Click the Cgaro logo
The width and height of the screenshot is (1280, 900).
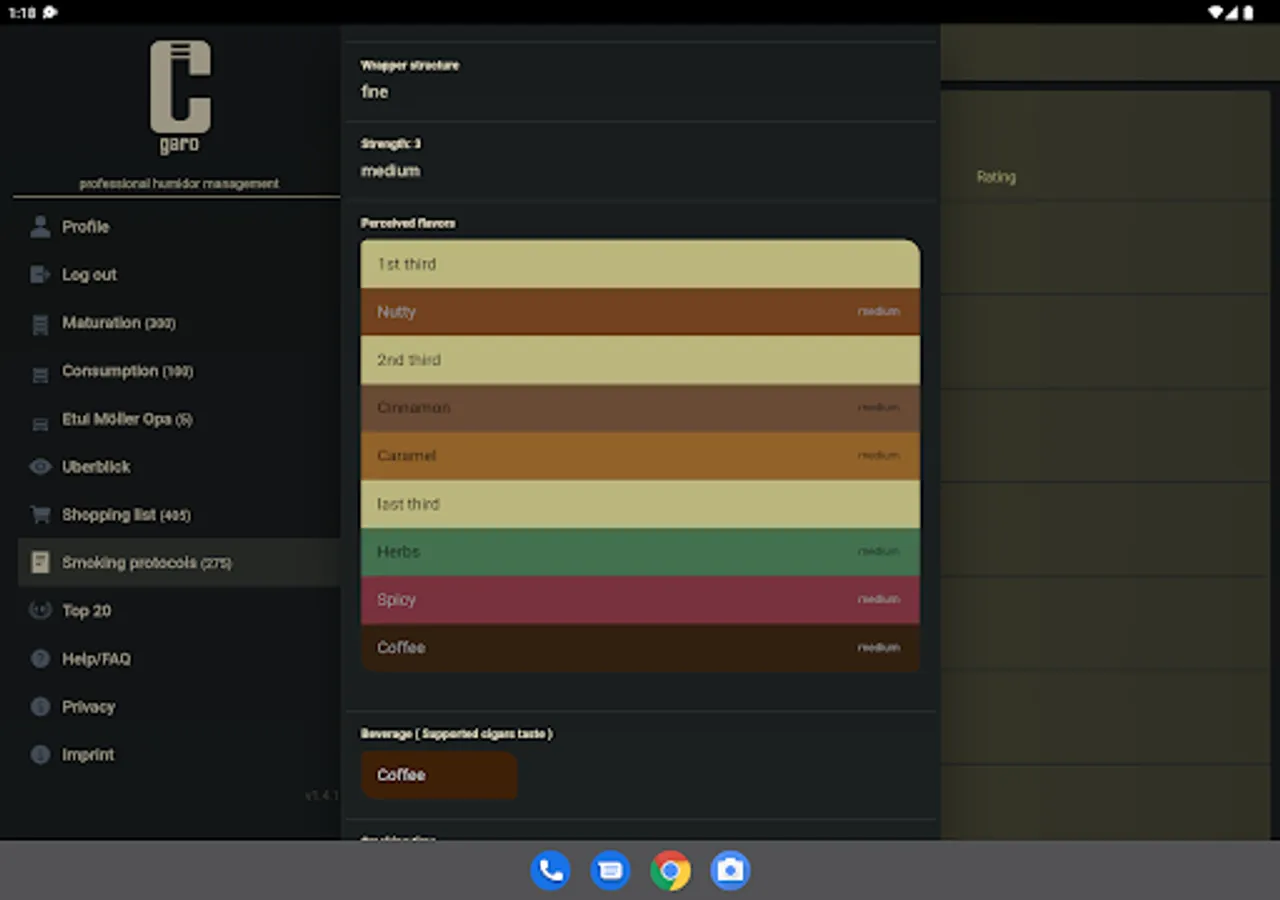point(180,96)
